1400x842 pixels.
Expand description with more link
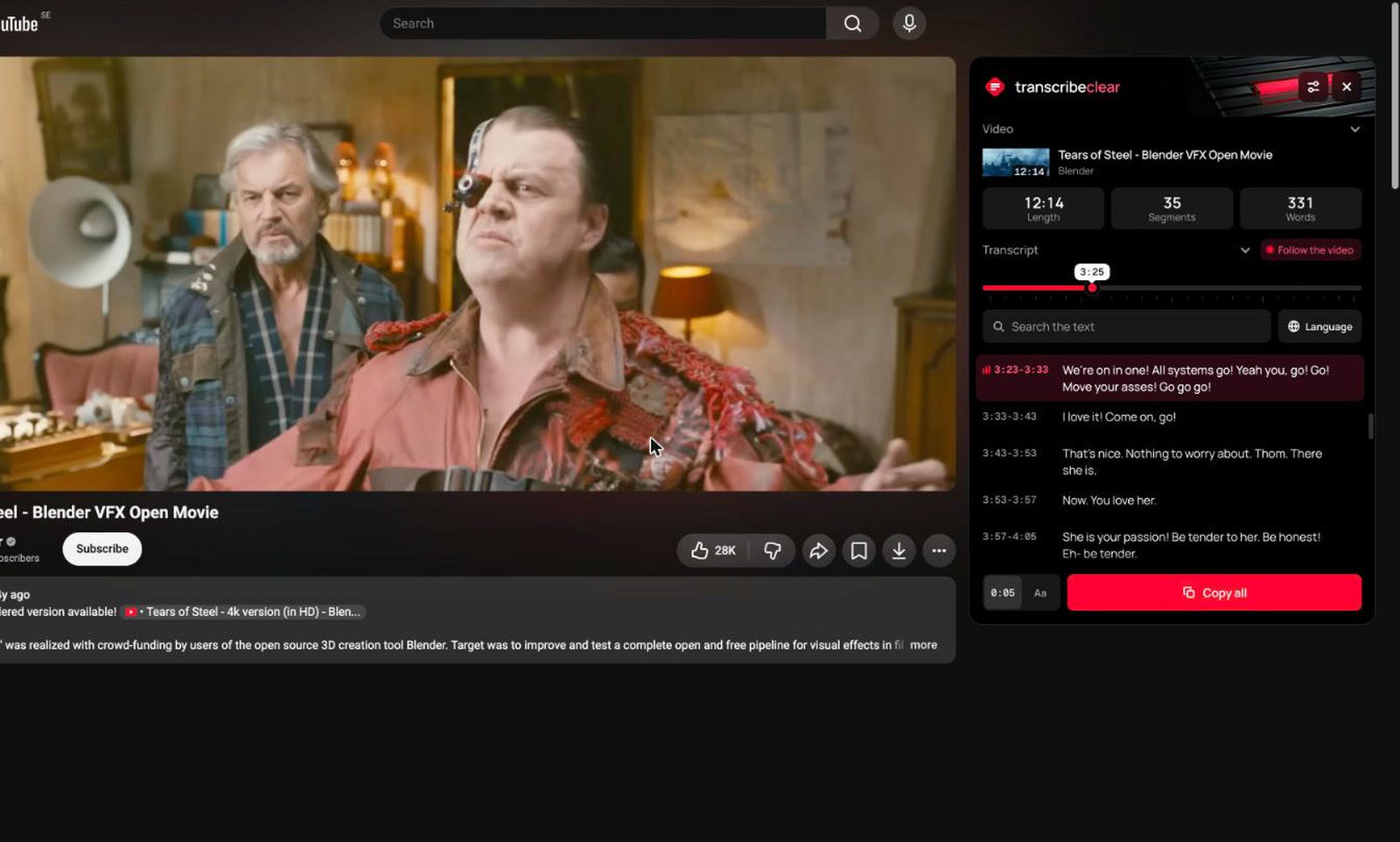(x=923, y=645)
